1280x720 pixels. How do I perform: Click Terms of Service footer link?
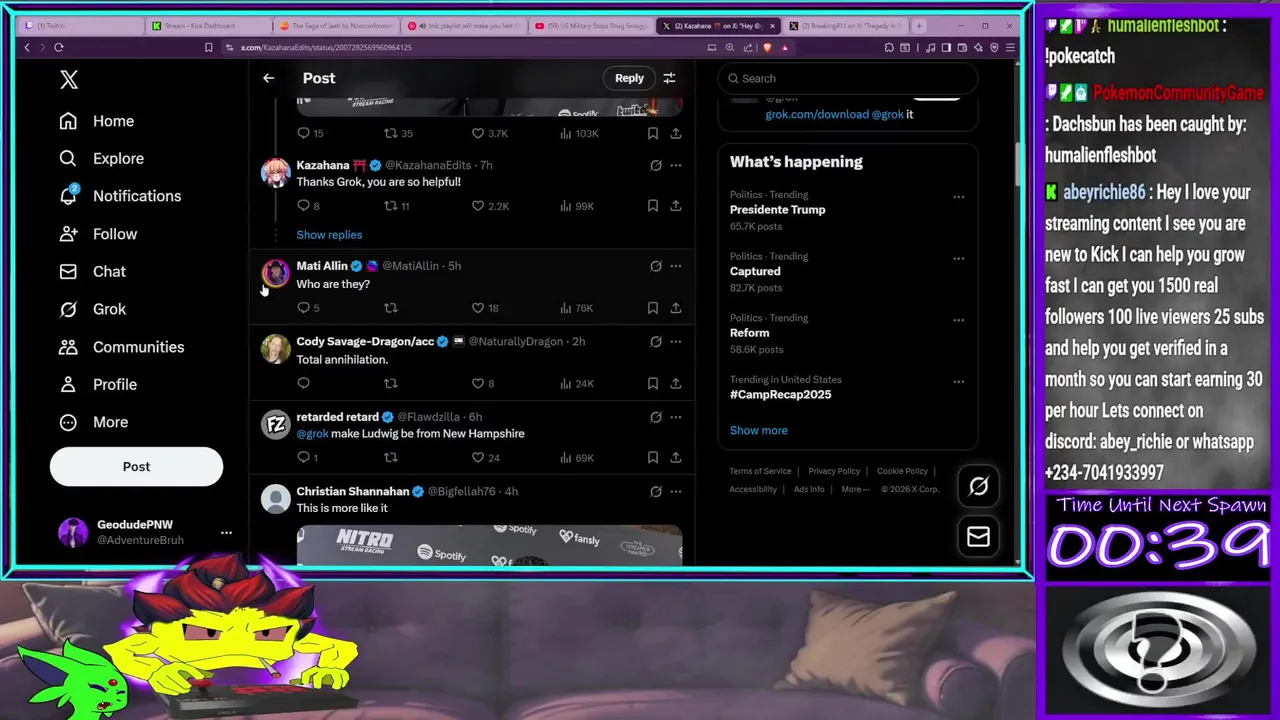point(760,471)
